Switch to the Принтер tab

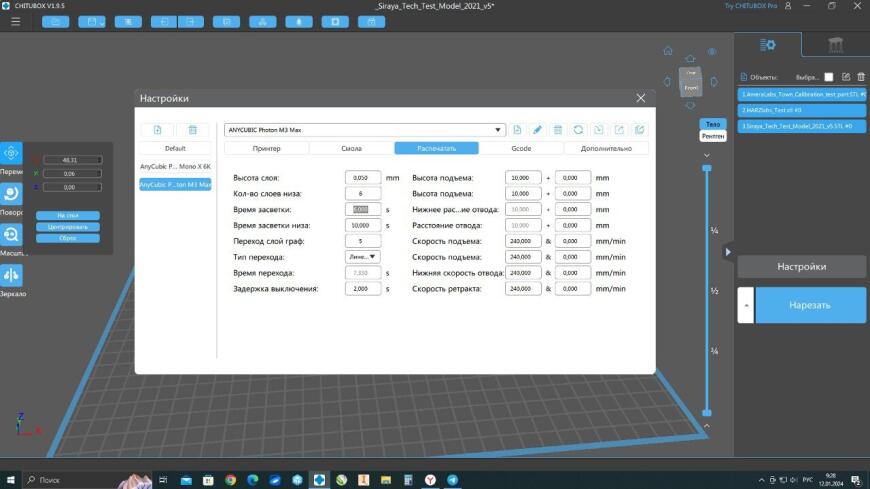[x=266, y=148]
